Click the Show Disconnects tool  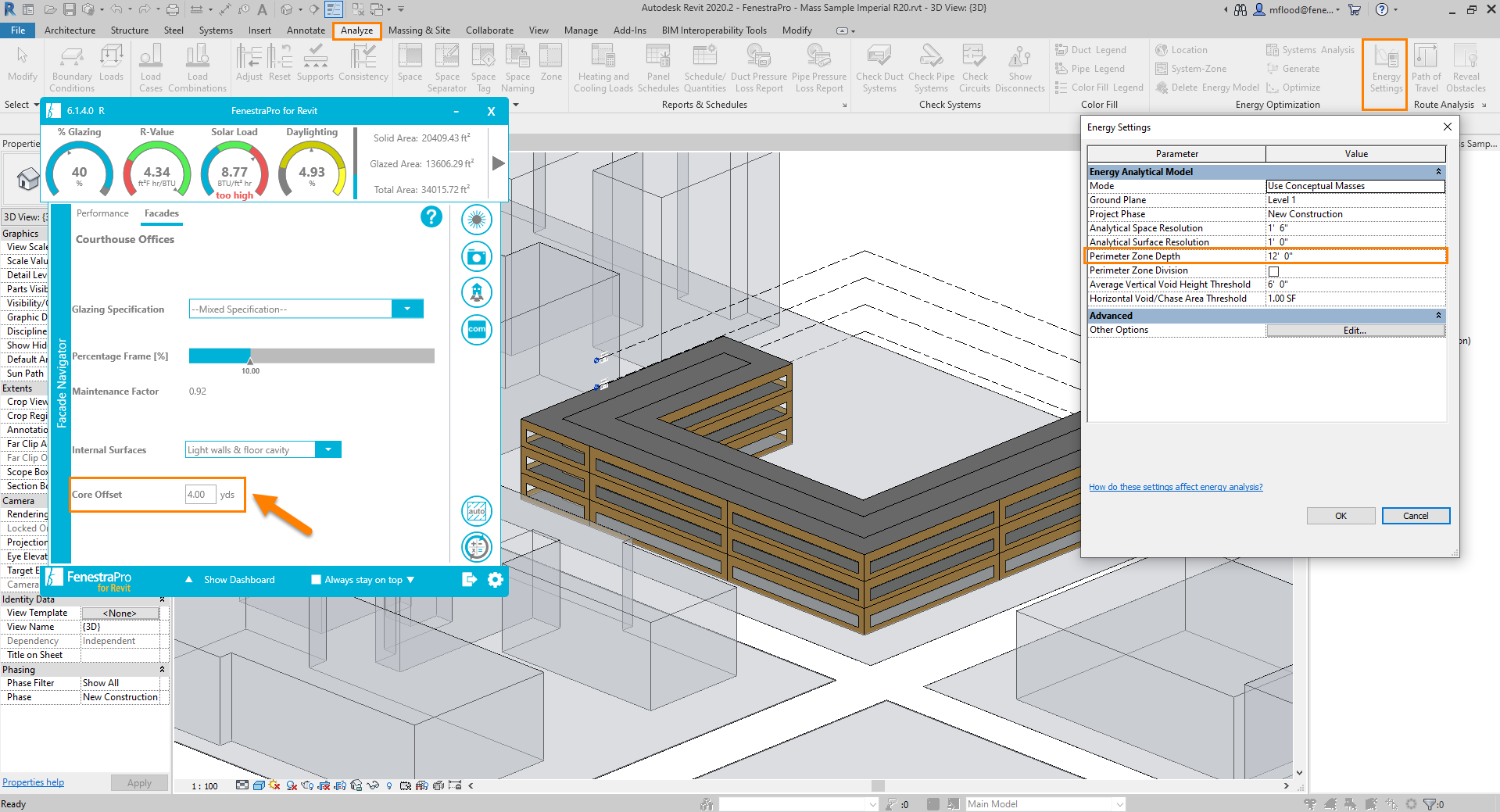(x=1019, y=69)
